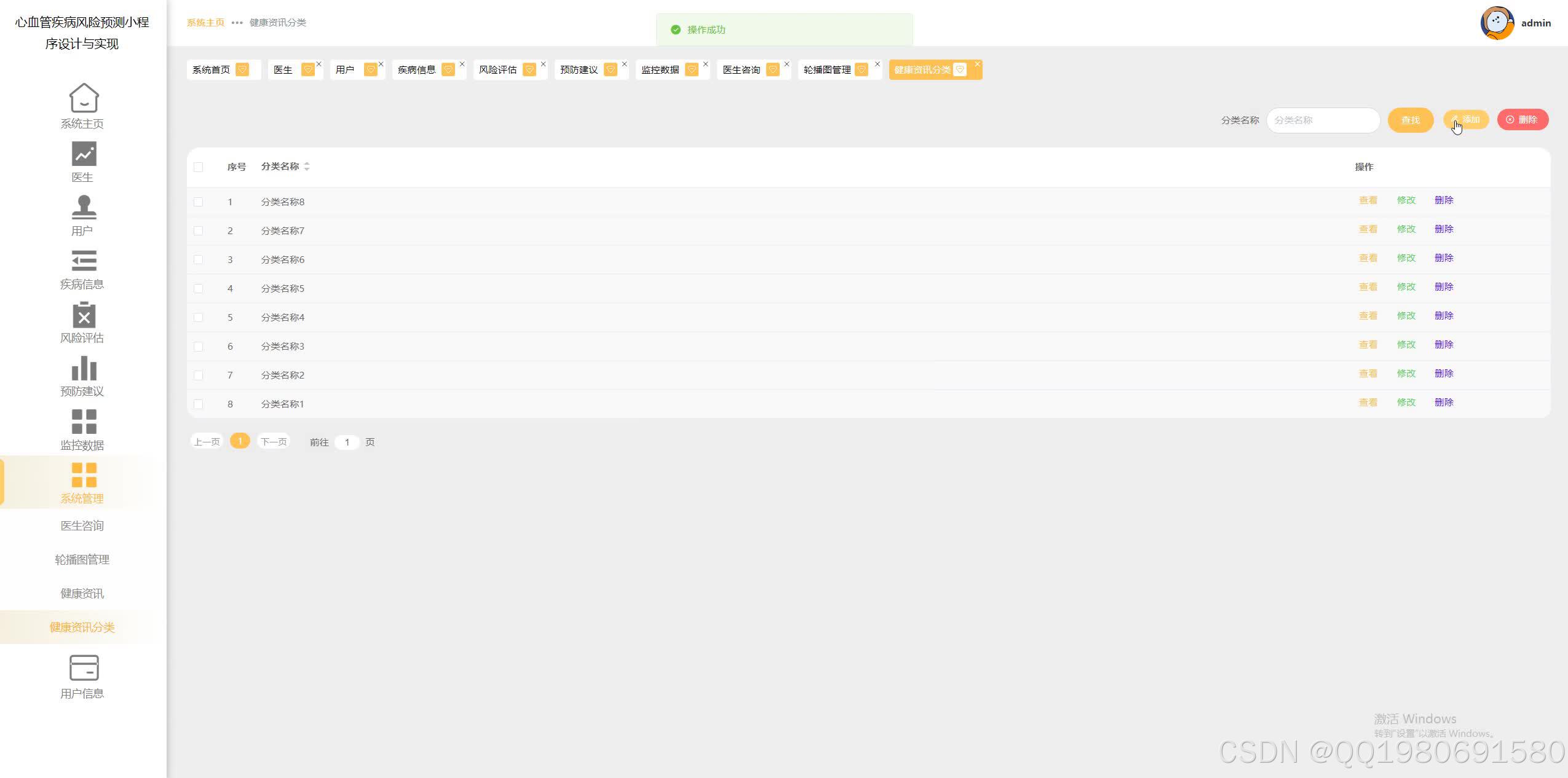Click the 查找 search button

(1410, 120)
